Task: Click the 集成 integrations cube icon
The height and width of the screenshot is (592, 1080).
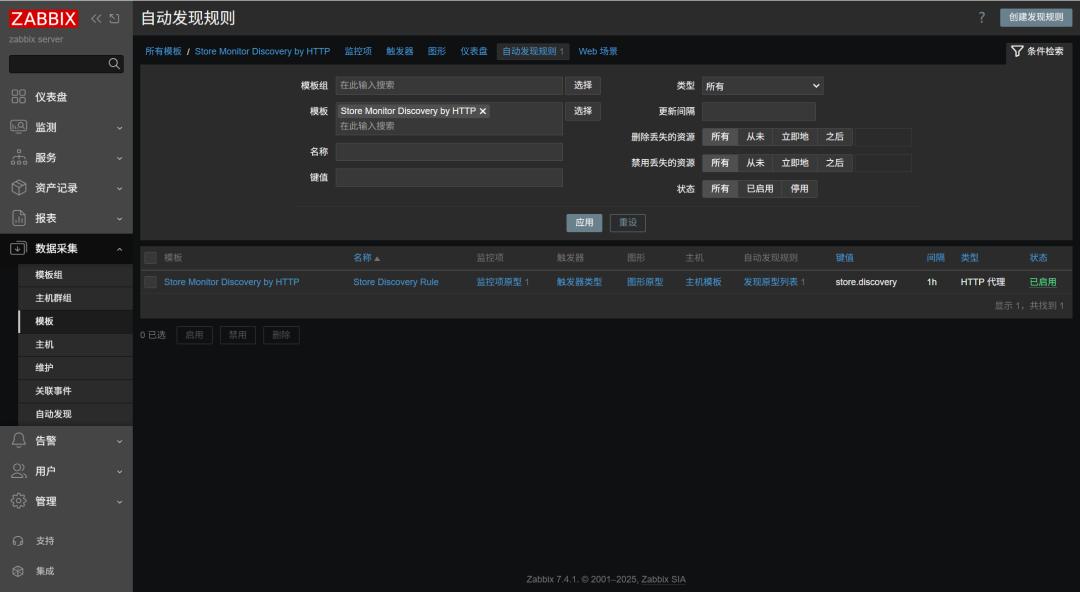Action: pos(19,571)
